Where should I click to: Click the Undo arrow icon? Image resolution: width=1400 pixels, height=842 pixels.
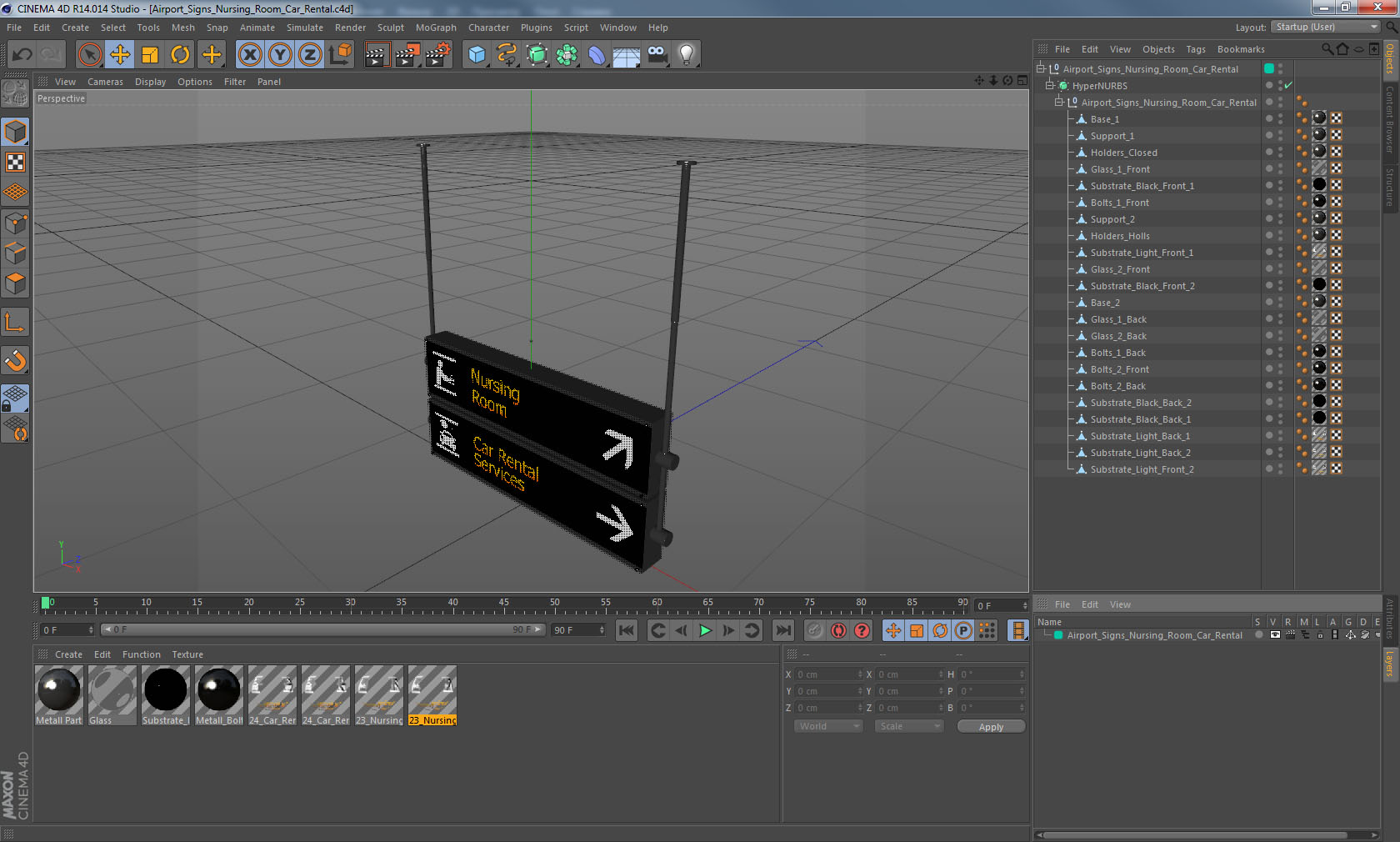tap(22, 55)
